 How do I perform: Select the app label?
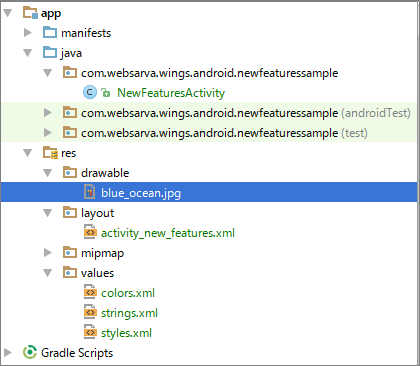(x=51, y=14)
